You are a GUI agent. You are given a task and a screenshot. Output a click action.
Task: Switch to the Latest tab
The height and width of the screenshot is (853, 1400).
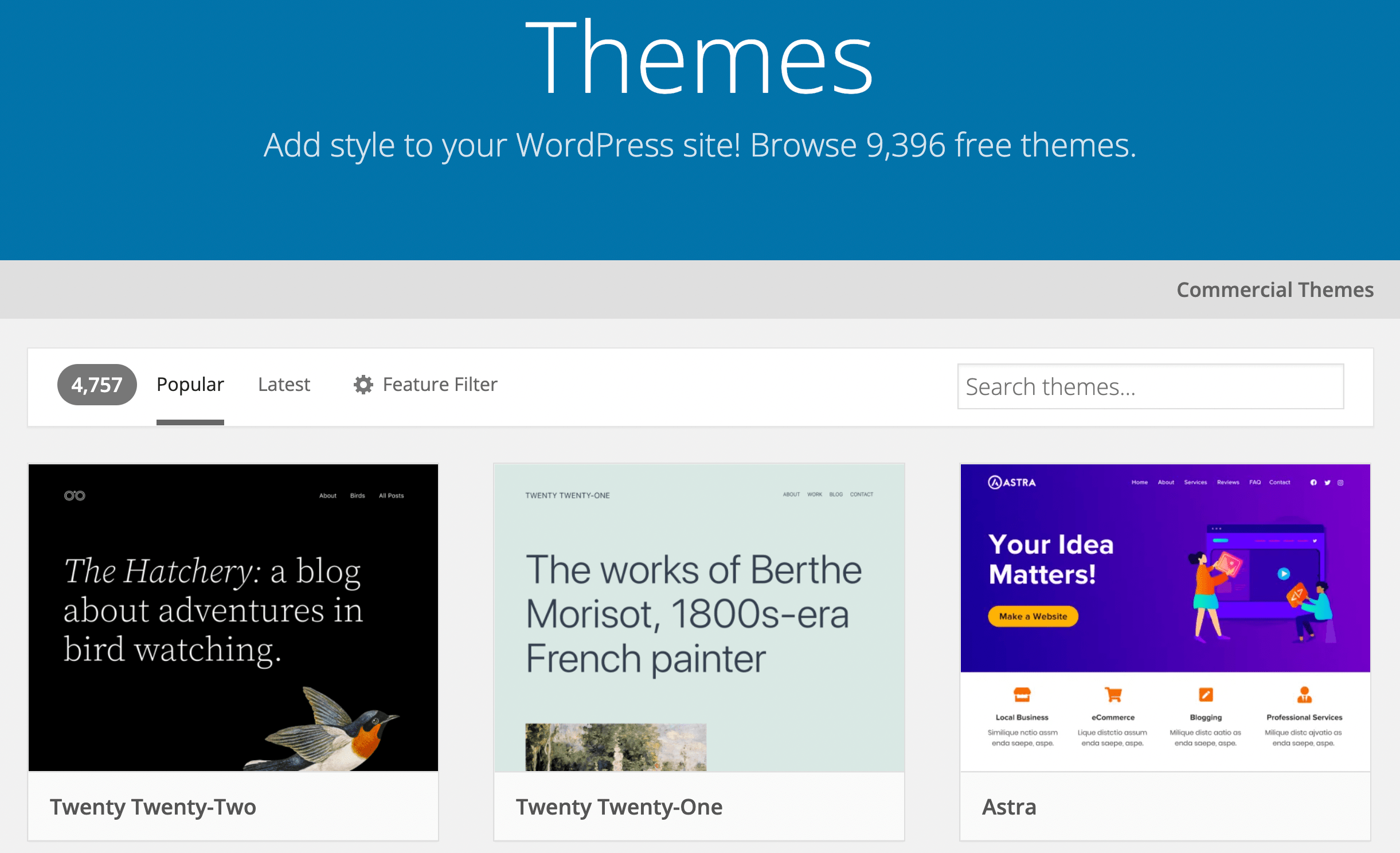coord(284,384)
